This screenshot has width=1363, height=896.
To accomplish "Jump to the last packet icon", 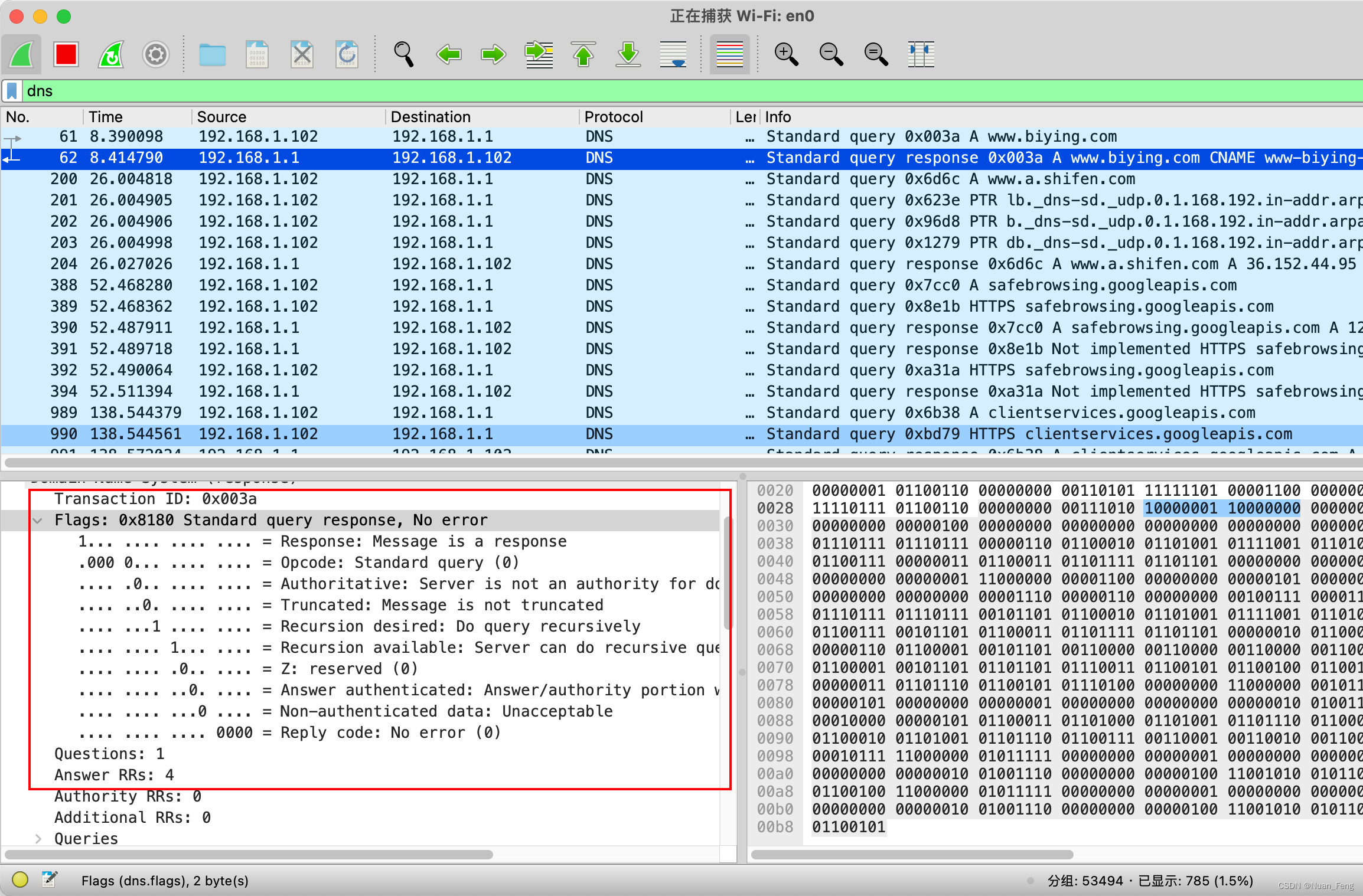I will point(628,55).
